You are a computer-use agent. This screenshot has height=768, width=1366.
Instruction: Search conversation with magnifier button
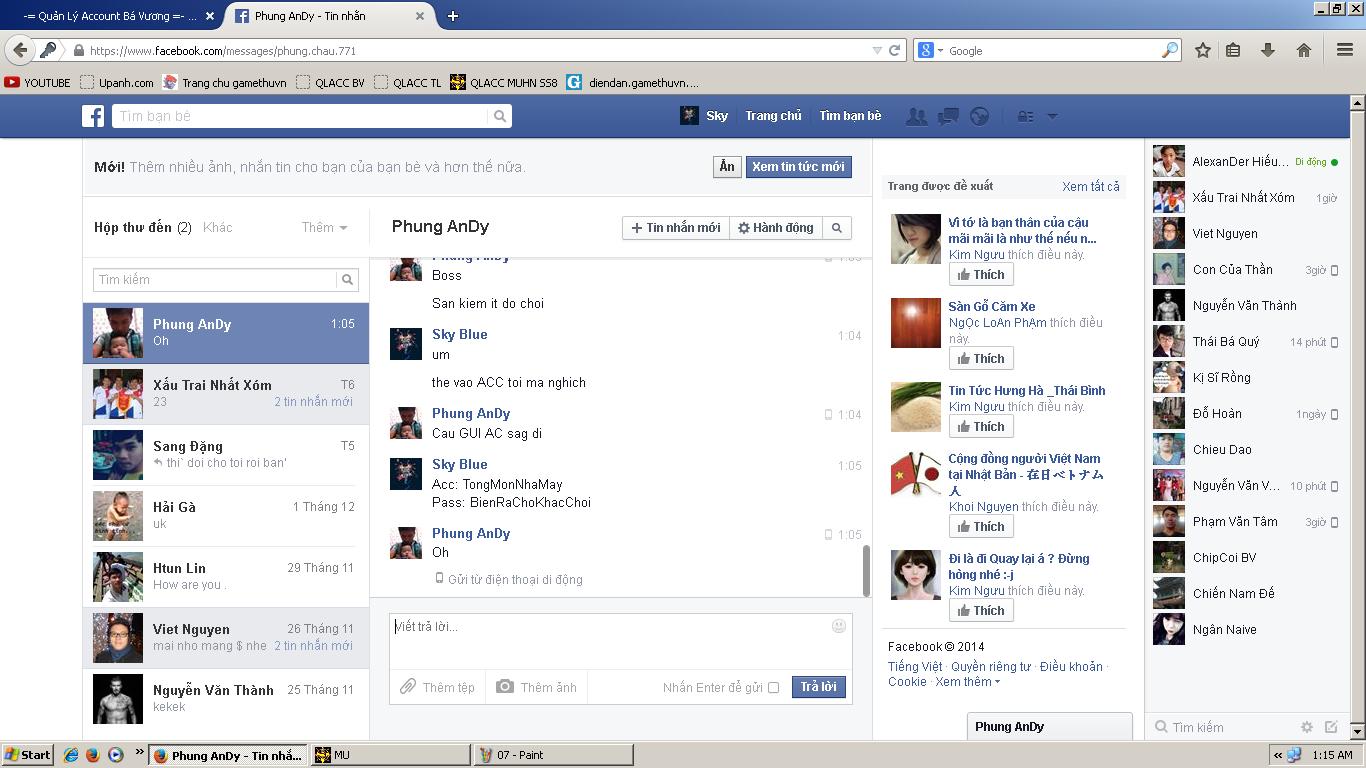click(837, 228)
